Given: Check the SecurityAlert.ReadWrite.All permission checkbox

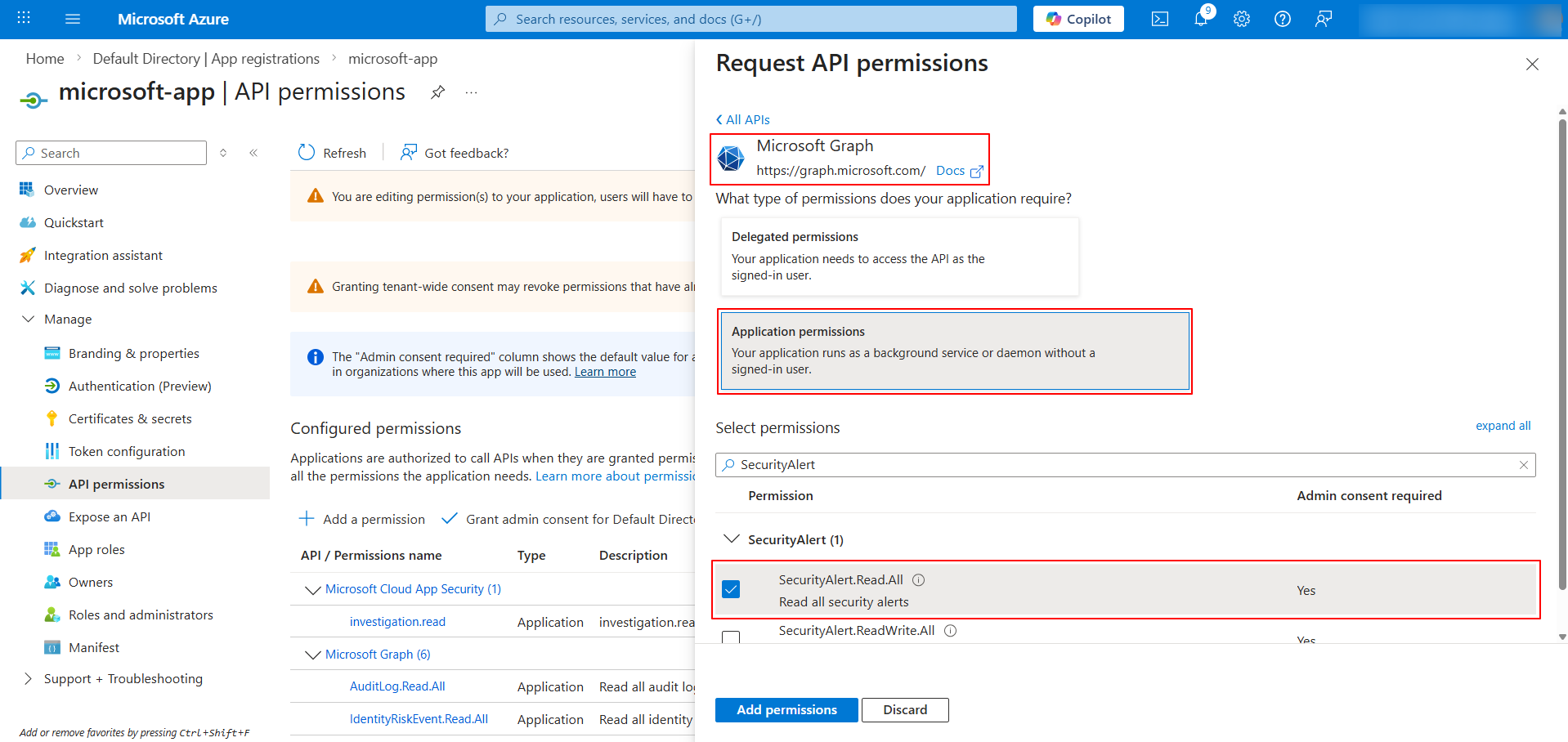Looking at the screenshot, I should point(731,637).
